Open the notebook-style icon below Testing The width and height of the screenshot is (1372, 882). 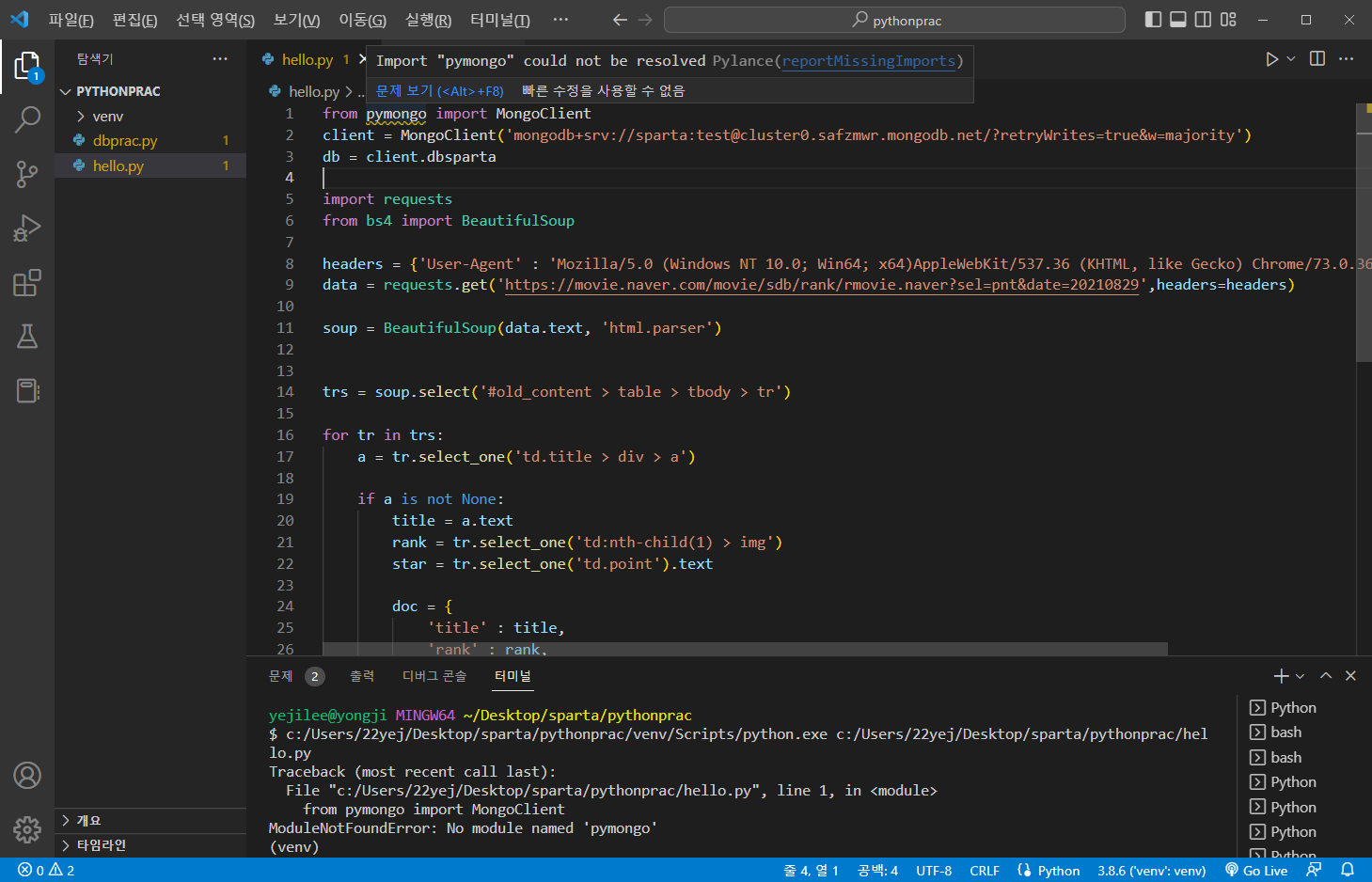pos(27,390)
